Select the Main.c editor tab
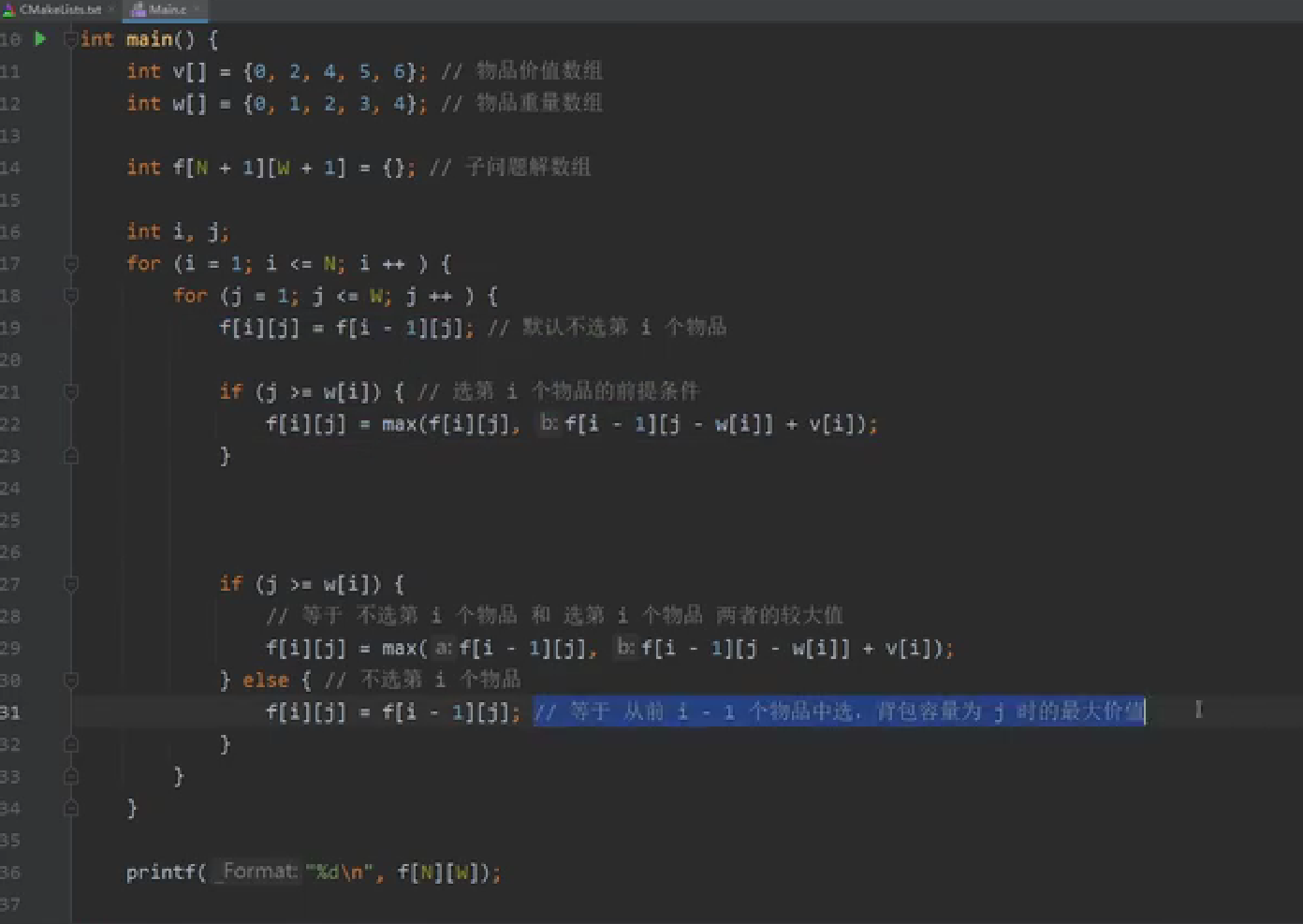This screenshot has width=1303, height=924. click(x=168, y=9)
